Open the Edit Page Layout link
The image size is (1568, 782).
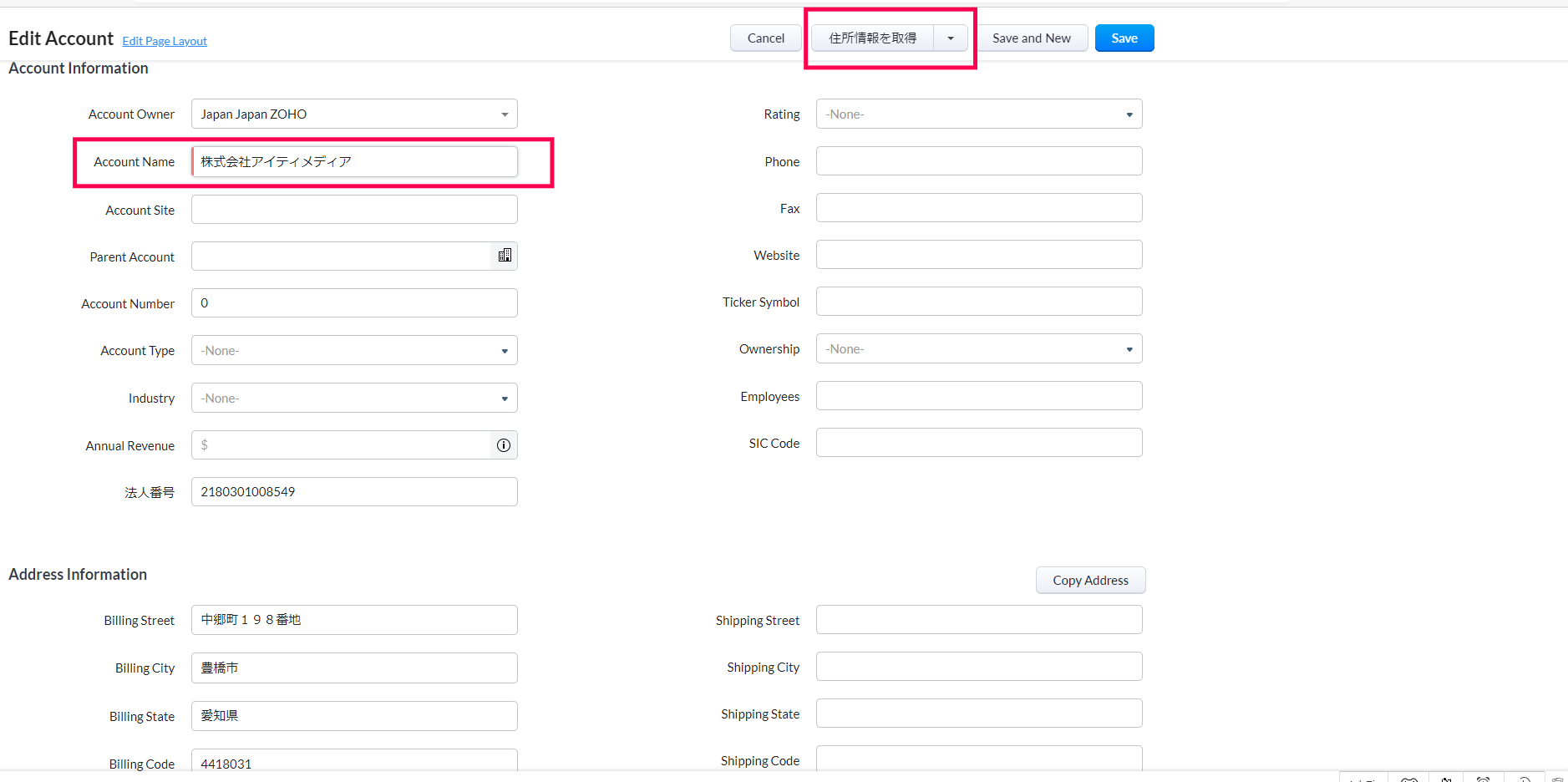[165, 41]
